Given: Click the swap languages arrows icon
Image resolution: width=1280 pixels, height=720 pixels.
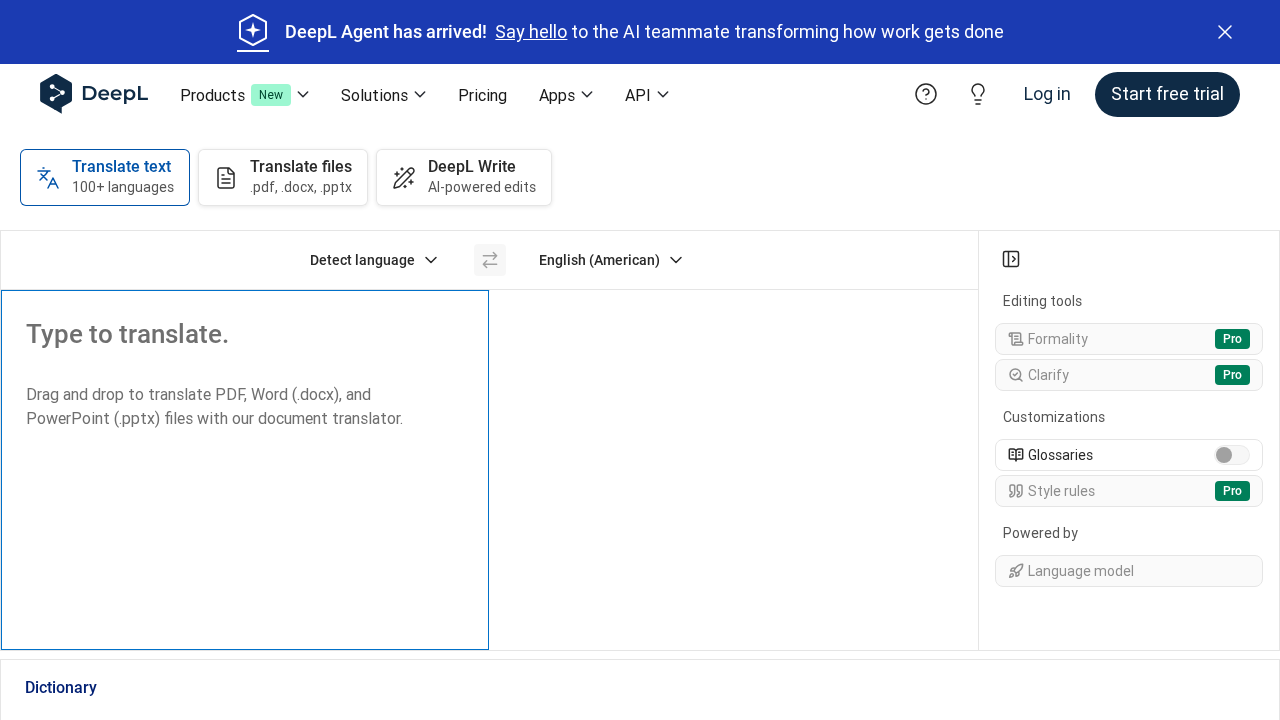Looking at the screenshot, I should point(489,260).
